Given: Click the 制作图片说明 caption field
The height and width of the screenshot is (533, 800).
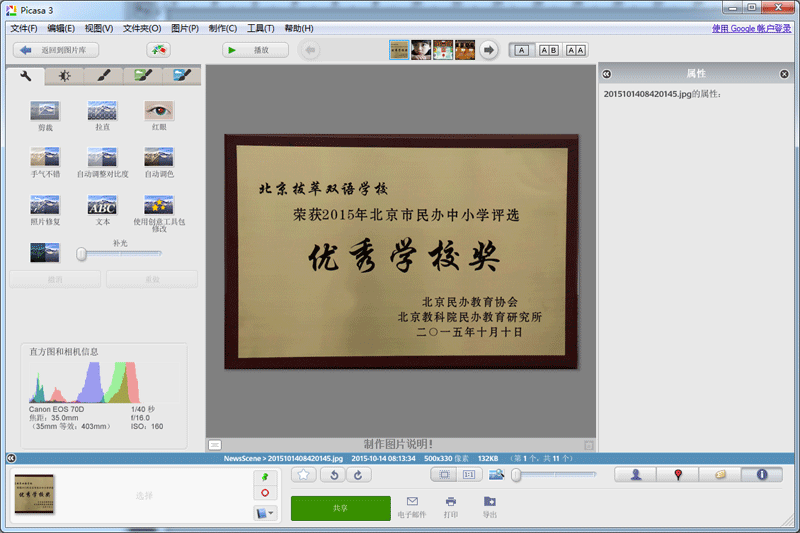Looking at the screenshot, I should [x=398, y=444].
